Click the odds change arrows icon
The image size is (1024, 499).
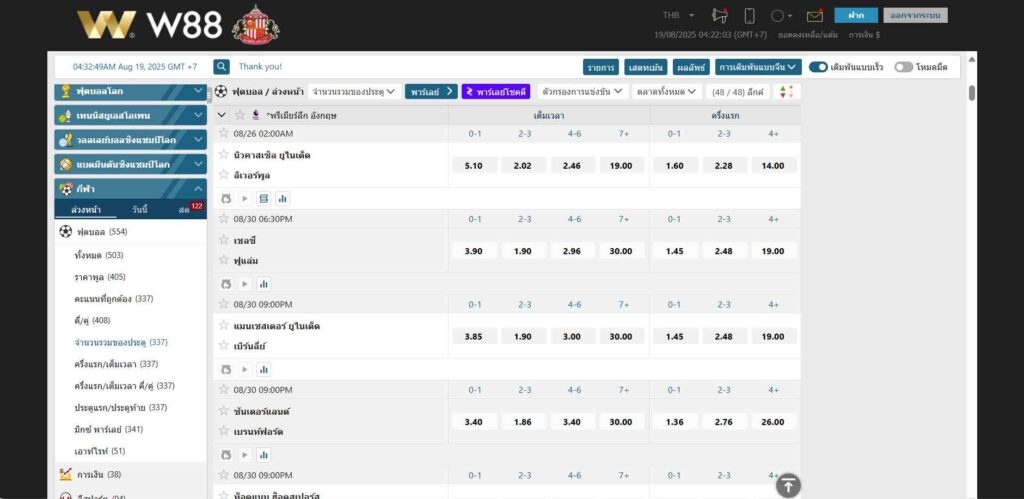tap(787, 91)
